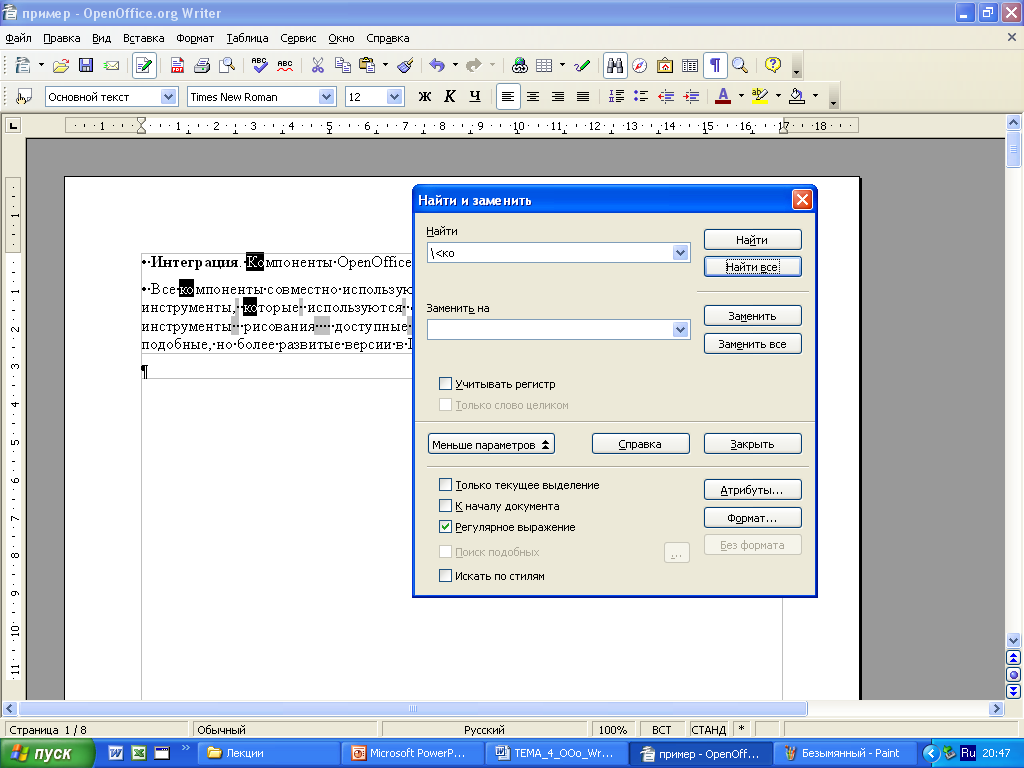Click the Заменить все button

coord(752,344)
